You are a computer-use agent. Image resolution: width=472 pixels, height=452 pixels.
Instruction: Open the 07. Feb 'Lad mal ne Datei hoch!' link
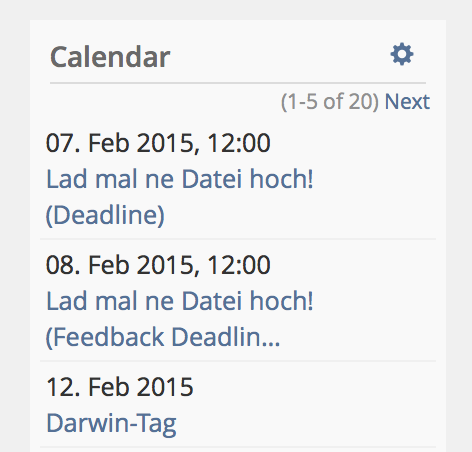(x=180, y=179)
